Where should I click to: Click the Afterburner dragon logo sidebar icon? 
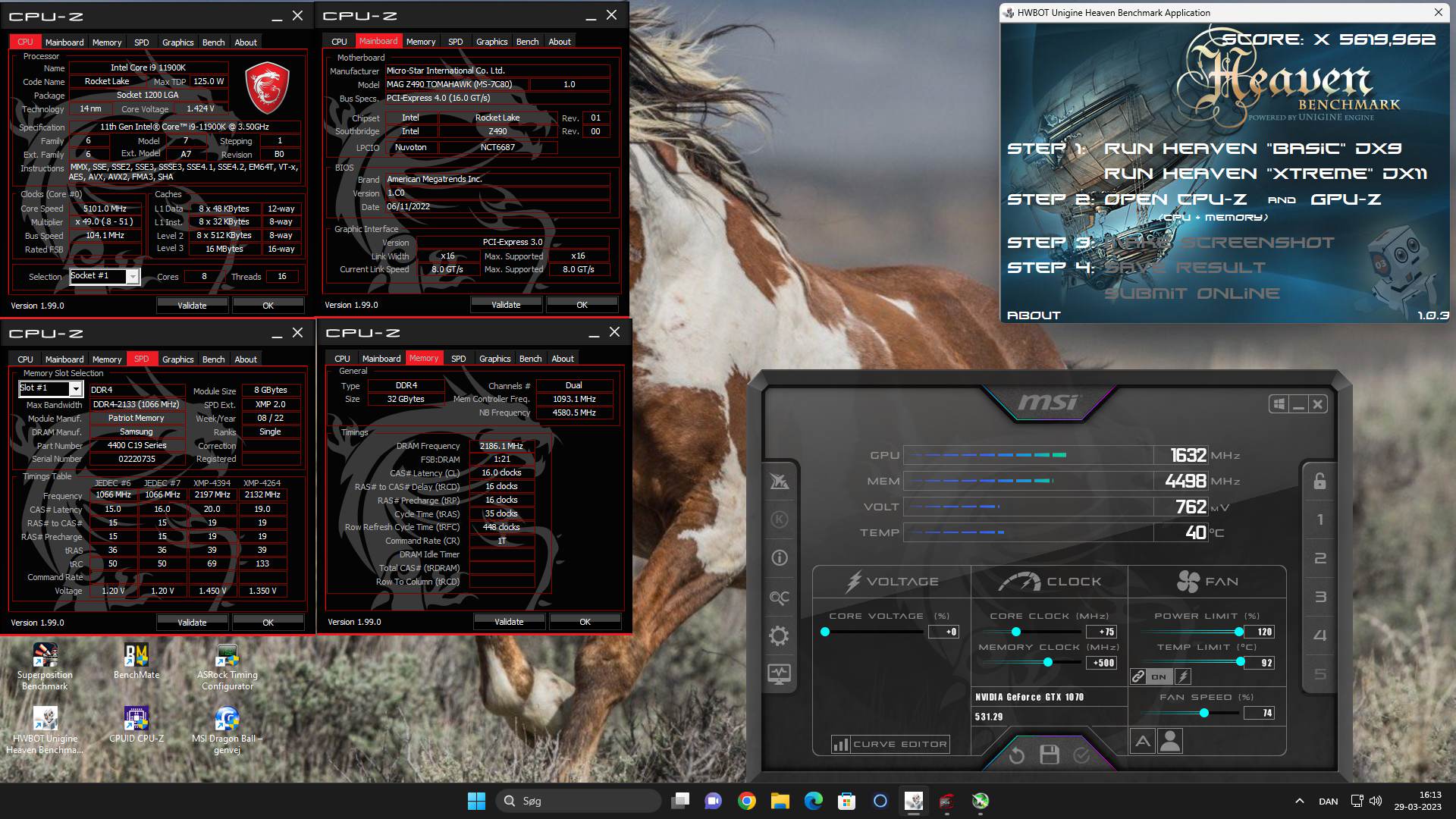point(779,481)
